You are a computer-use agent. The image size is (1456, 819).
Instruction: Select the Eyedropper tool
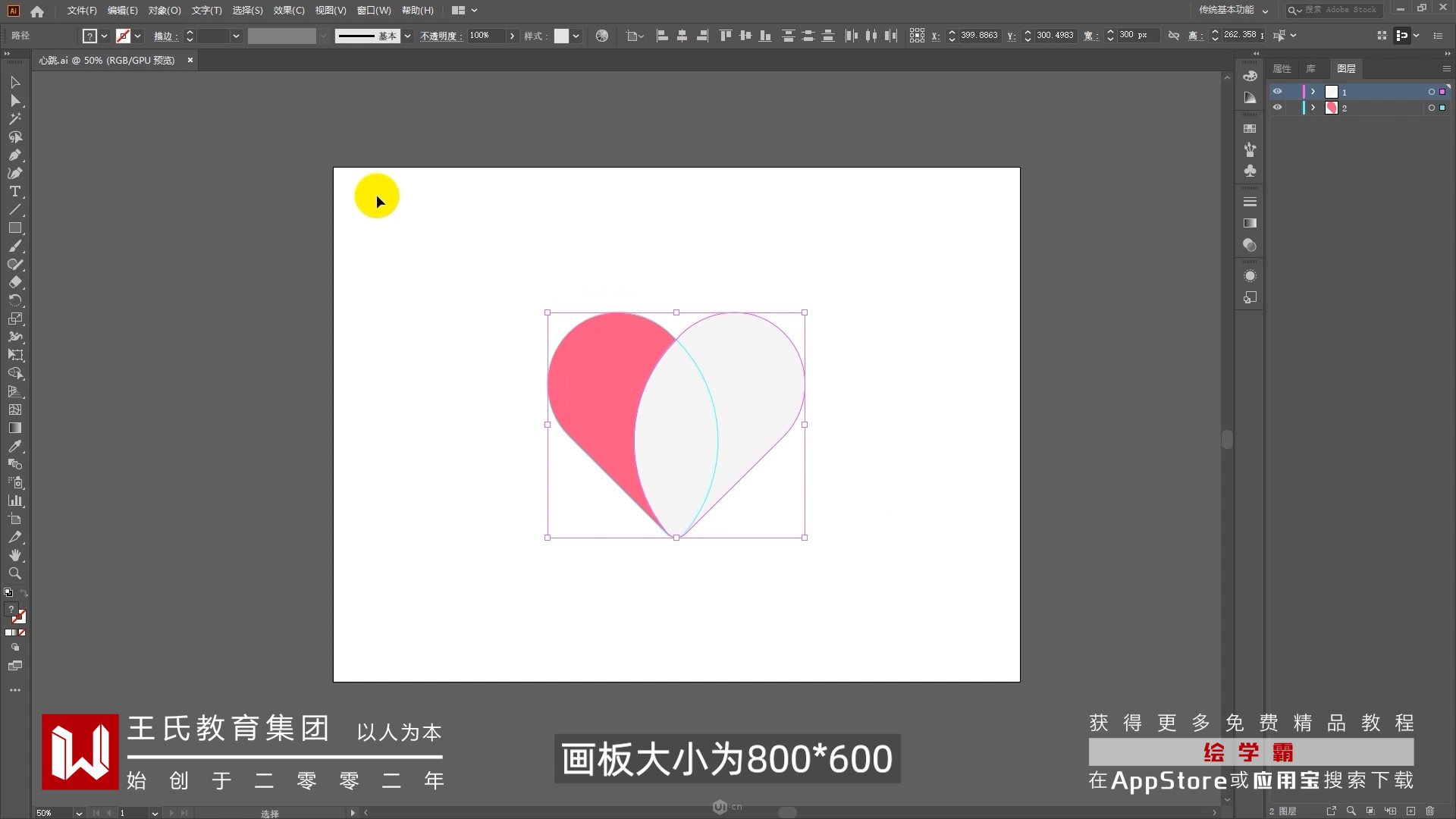pos(14,447)
